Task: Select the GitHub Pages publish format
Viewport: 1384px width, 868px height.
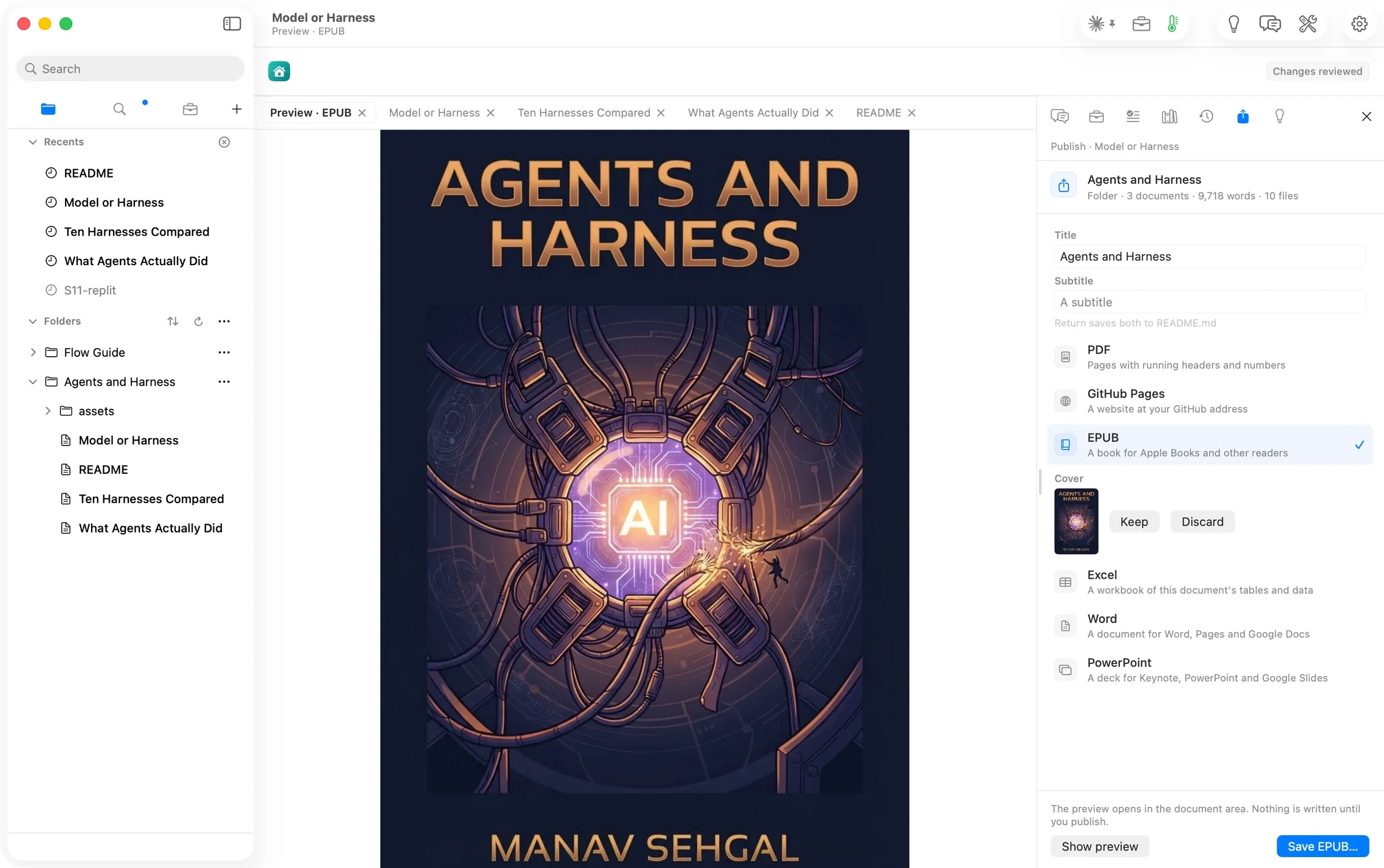Action: pos(1209,401)
